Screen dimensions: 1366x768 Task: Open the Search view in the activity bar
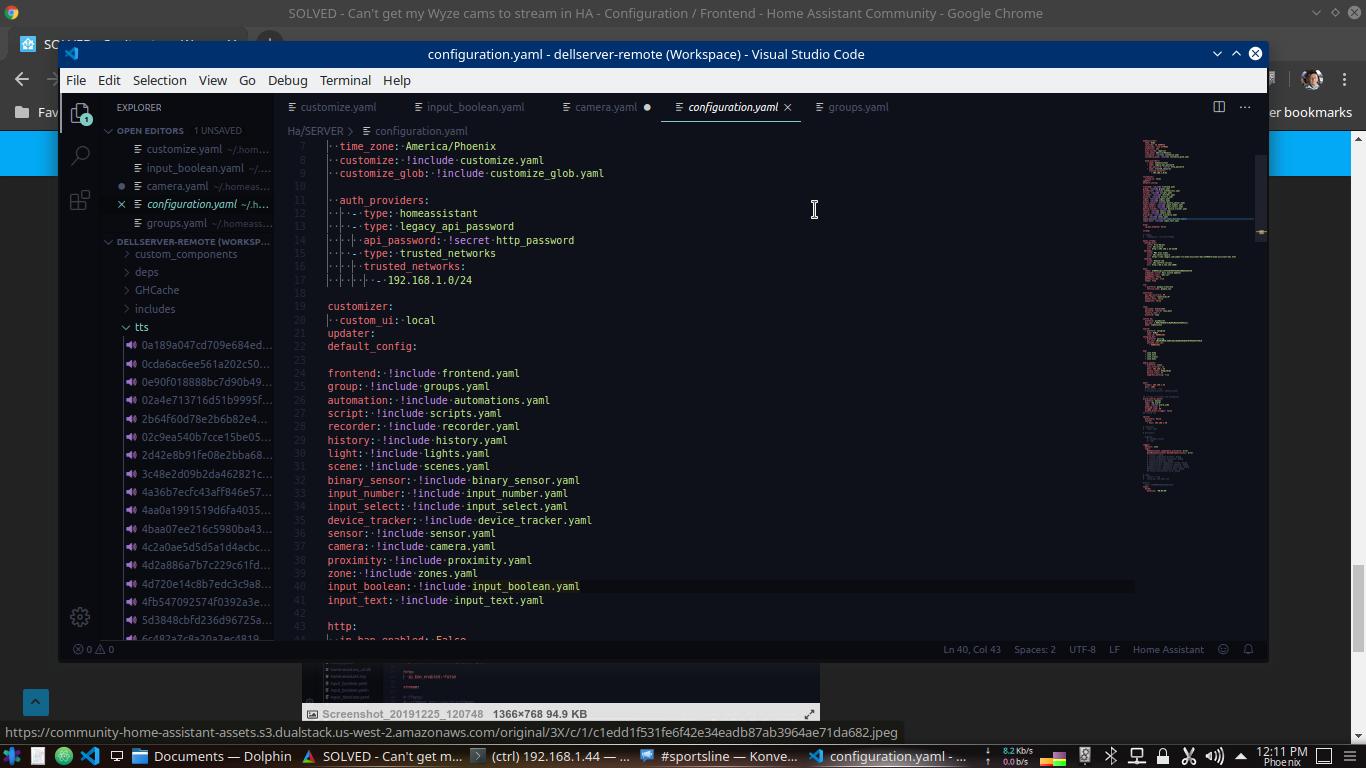pos(81,155)
